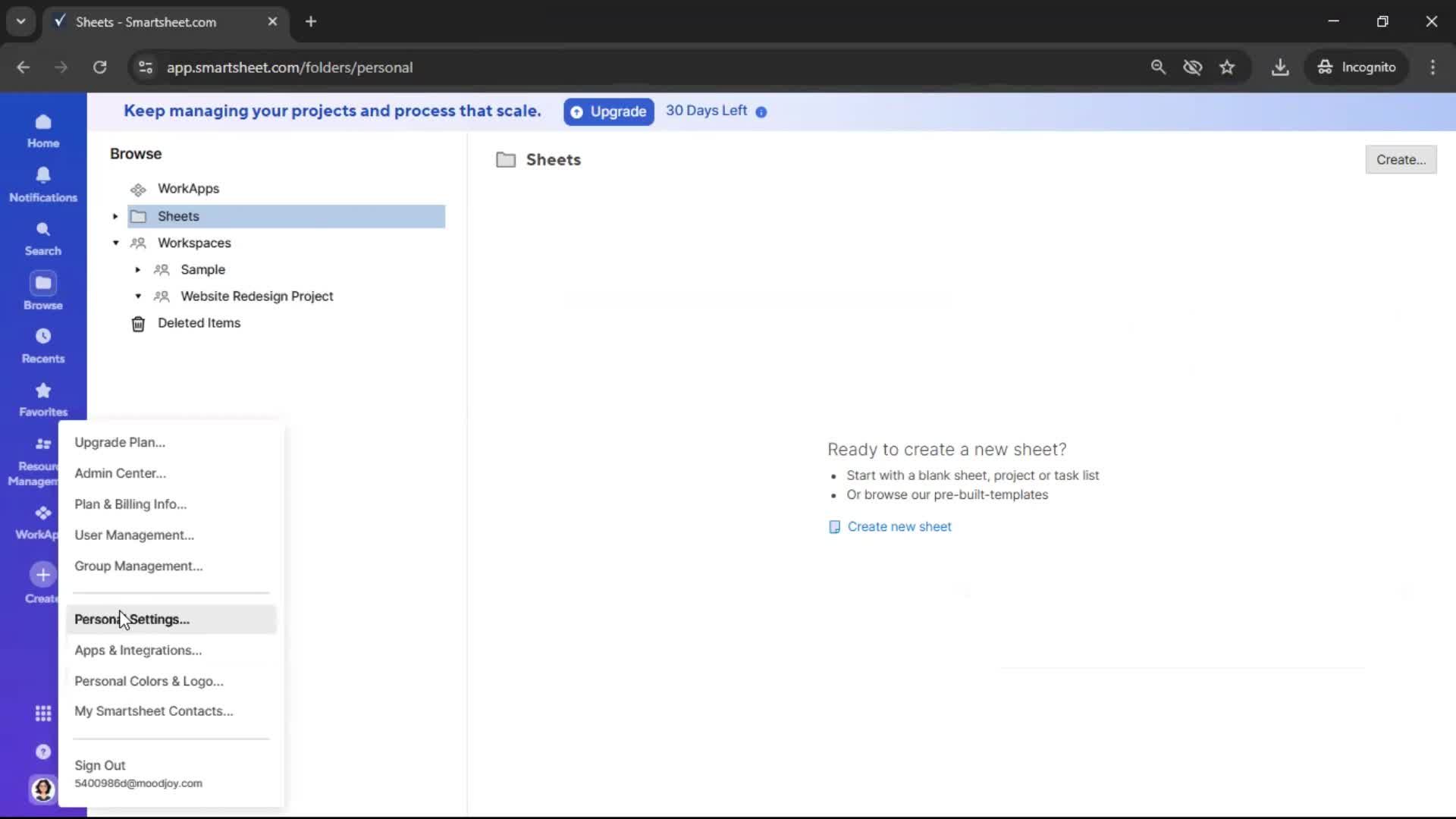Screen dimensions: 1456x819
Task: Choose Apps & Integrations in the menu
Action: pos(138,650)
